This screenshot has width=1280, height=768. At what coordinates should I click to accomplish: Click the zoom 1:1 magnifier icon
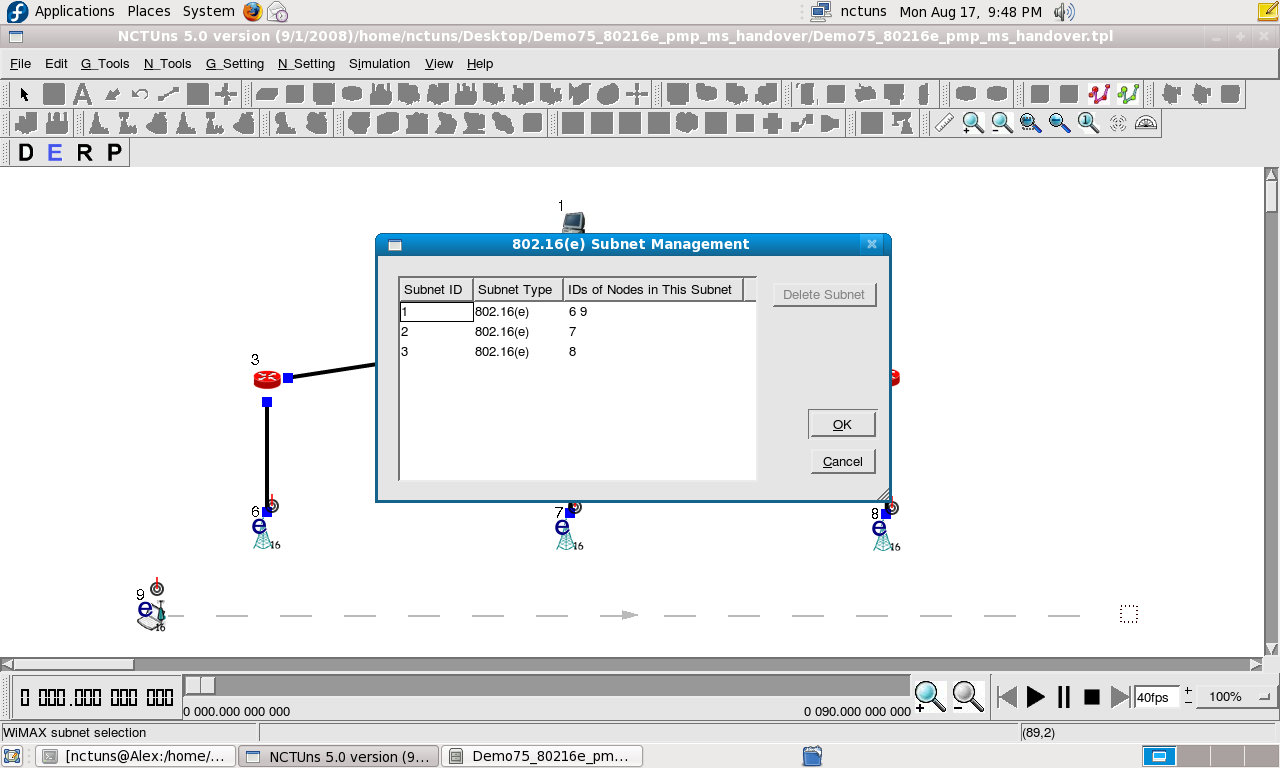(x=1088, y=123)
